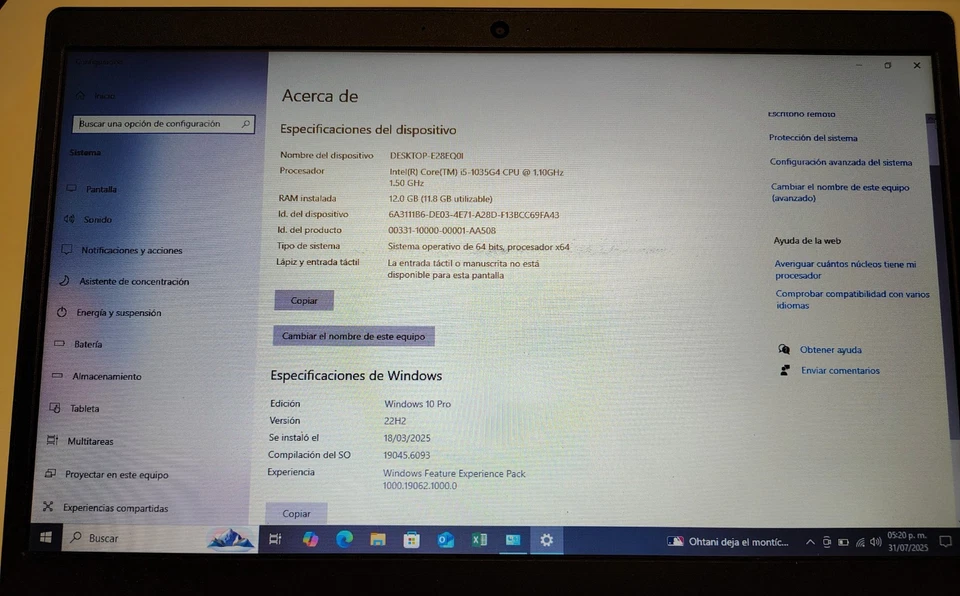Open Cambiar el nombre de este equipo (avanzado)

[839, 192]
